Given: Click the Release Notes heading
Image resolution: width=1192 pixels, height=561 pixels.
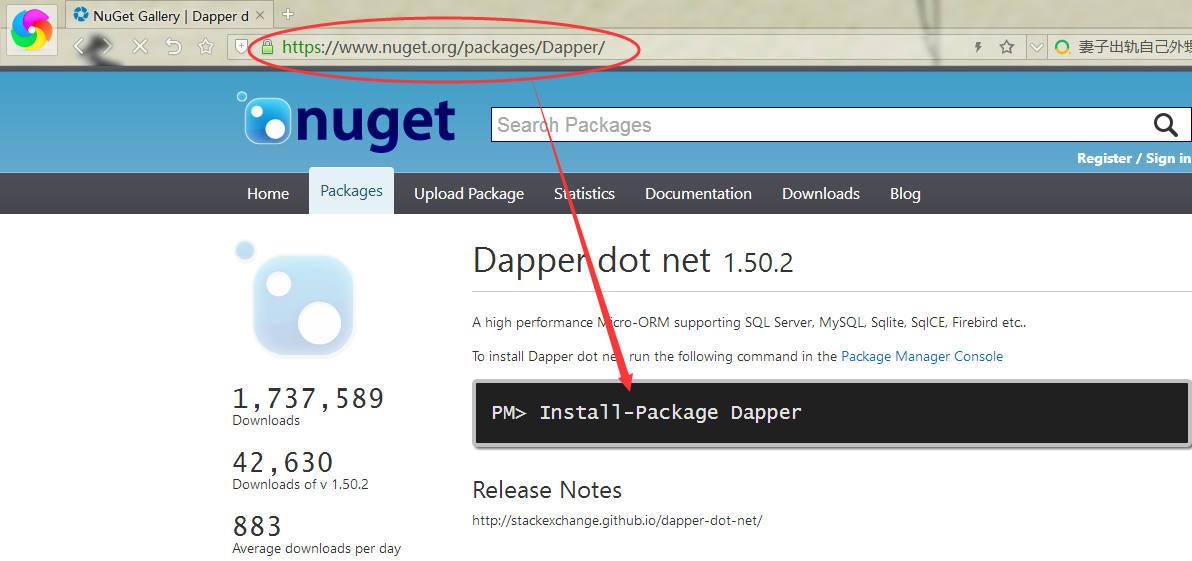Looking at the screenshot, I should pos(547,490).
